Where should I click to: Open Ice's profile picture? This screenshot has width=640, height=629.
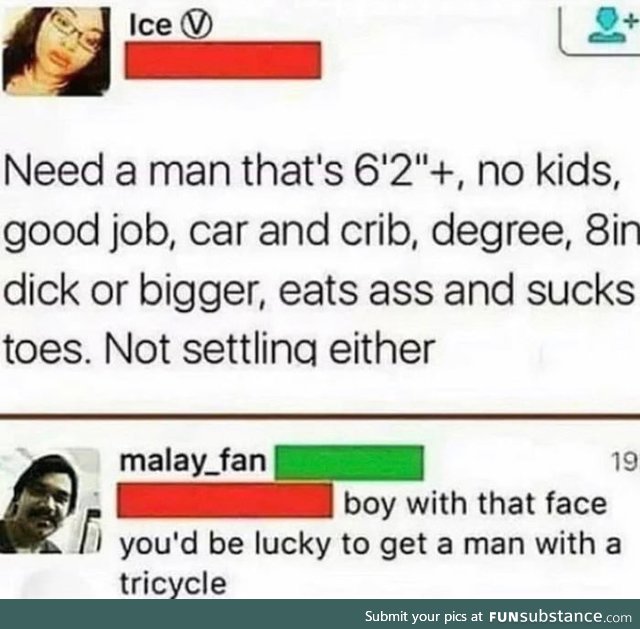pyautogui.click(x=56, y=51)
